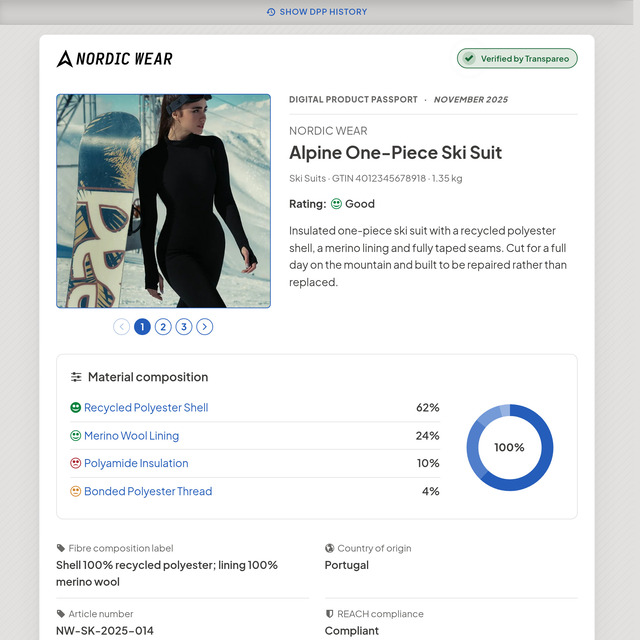This screenshot has width=640, height=640.
Task: Click the tag icon beside Fibre composition label
Action: point(61,548)
